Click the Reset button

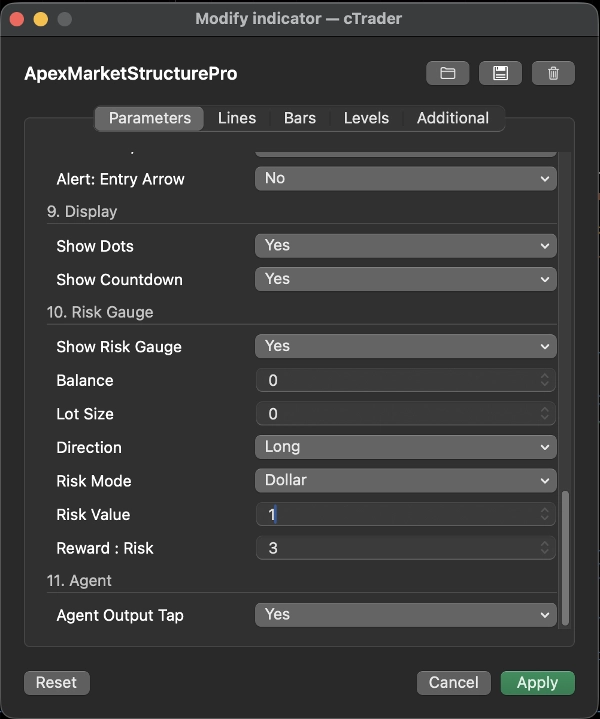pos(56,683)
